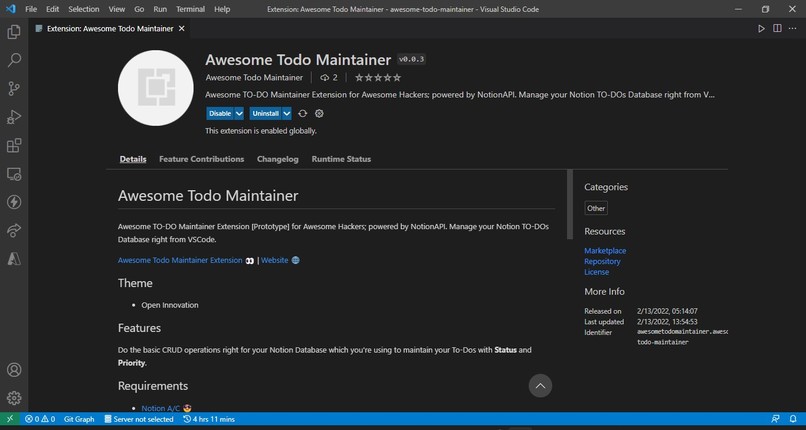Screen dimensions: 806x430
Task: Open the Explorer view in activity bar
Action: click(x=14, y=32)
